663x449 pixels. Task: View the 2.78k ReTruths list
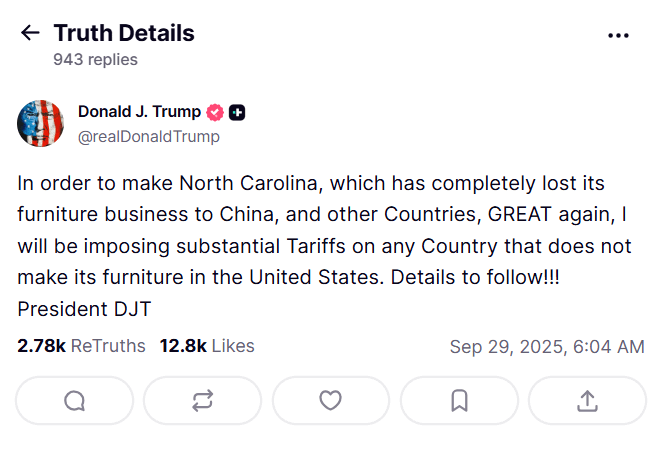tap(81, 346)
